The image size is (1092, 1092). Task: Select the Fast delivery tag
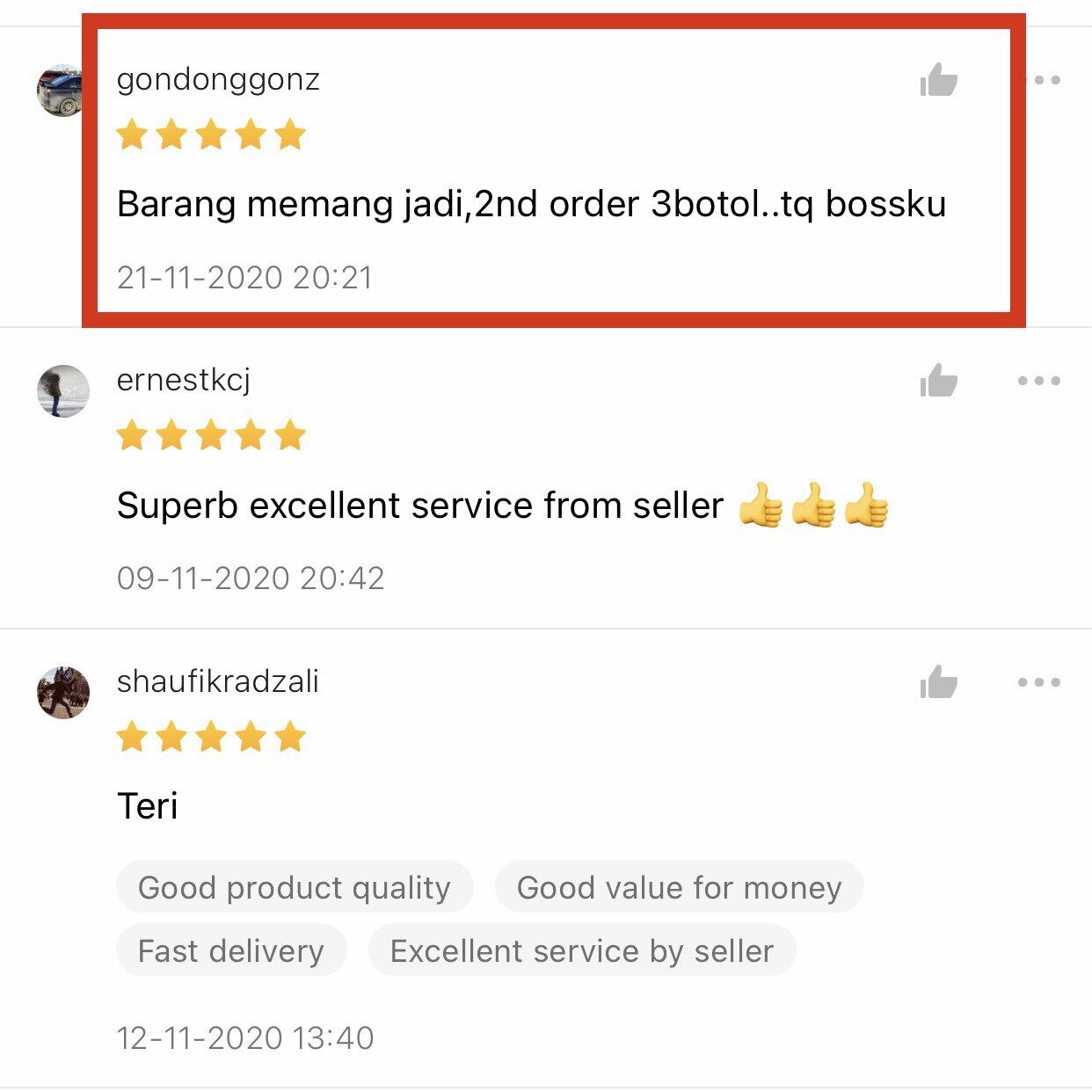tap(231, 950)
